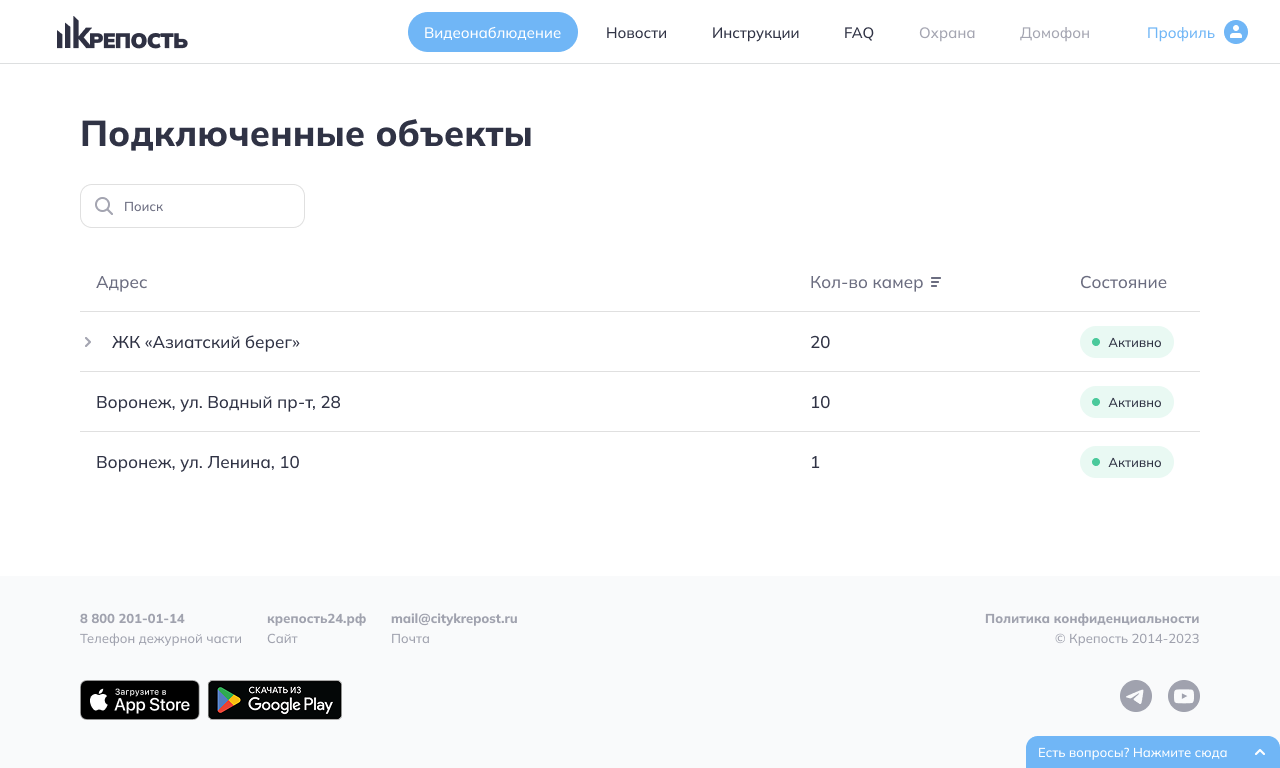Select Воронеж, ул. Ленина, 10 row

640,462
